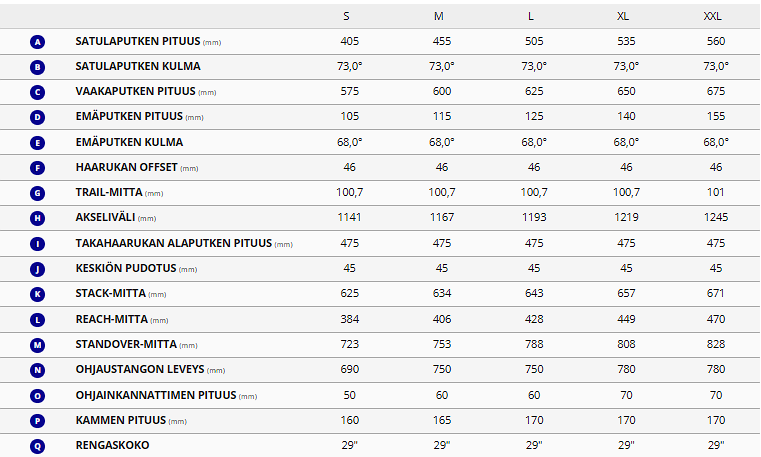This screenshot has height=457, width=761.
Task: Click the blue A badge icon
Action: pyautogui.click(x=38, y=42)
